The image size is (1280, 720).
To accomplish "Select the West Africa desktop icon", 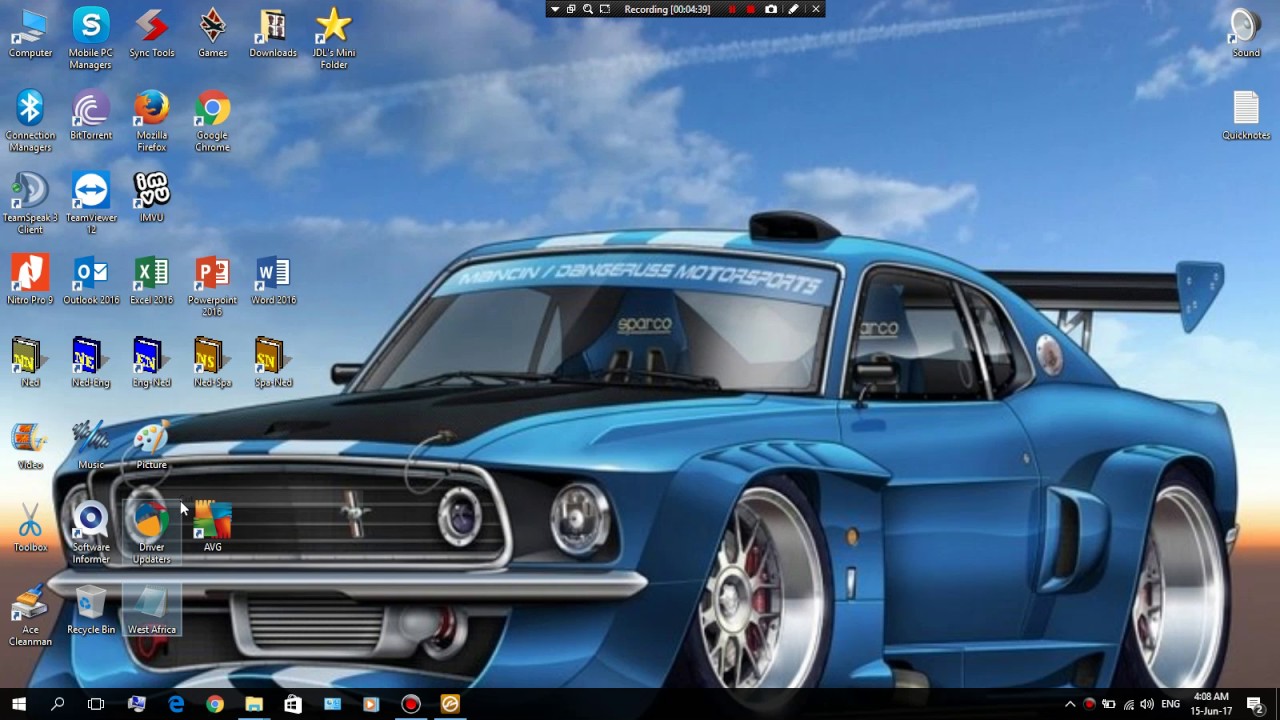I will tap(152, 609).
